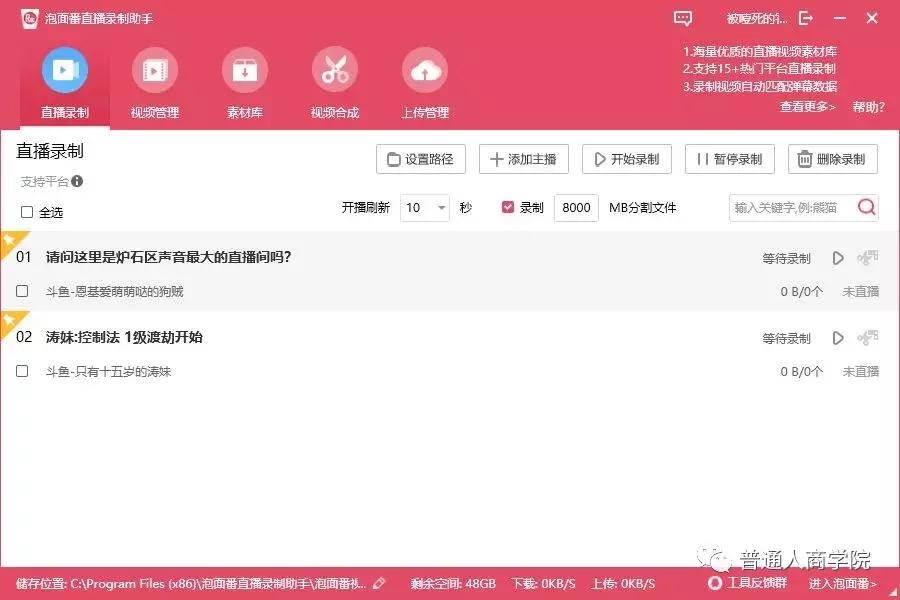
Task: Click the edit pencil next to the storage path
Action: pyautogui.click(x=378, y=583)
